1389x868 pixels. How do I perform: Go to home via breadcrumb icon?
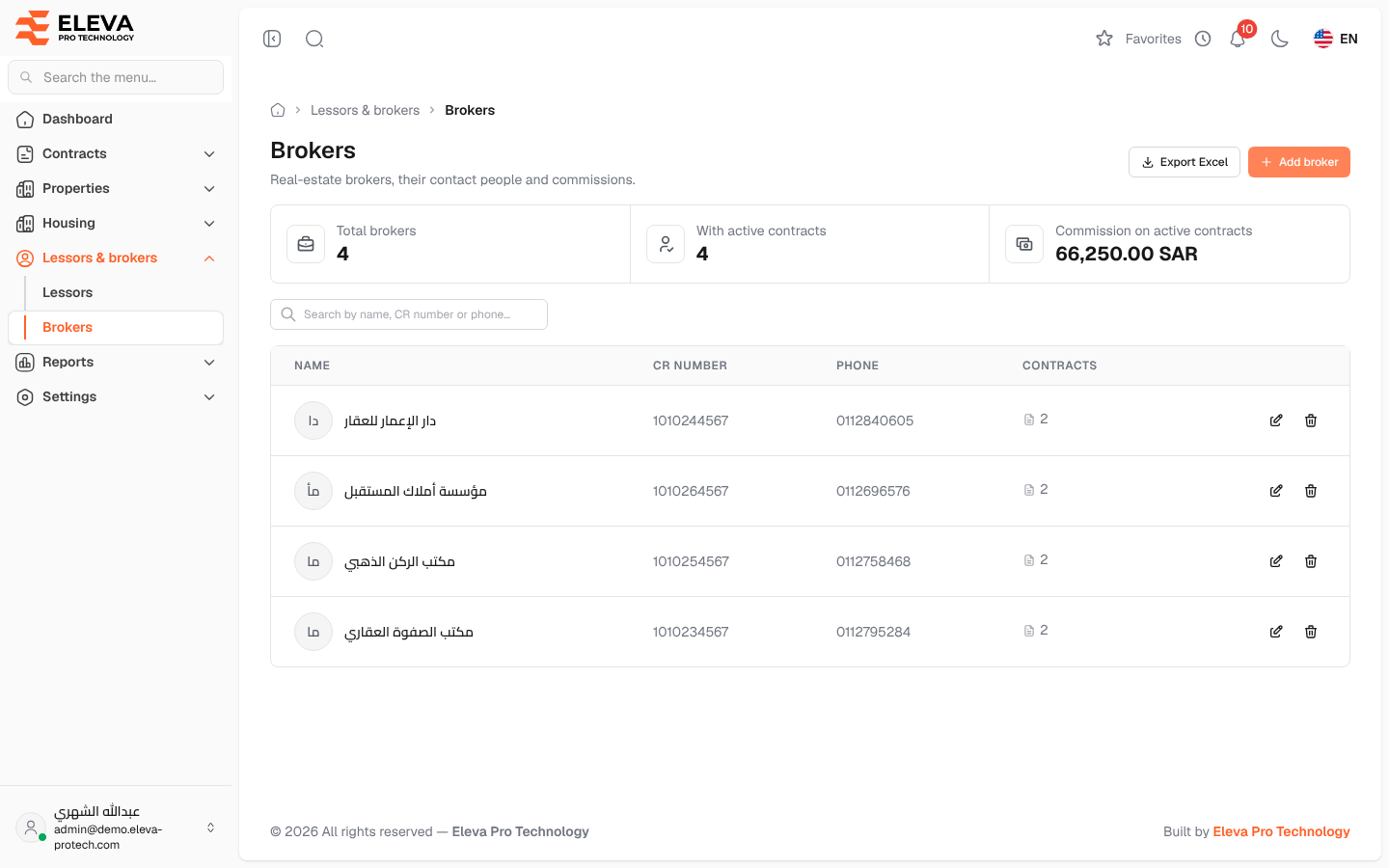pyautogui.click(x=278, y=110)
